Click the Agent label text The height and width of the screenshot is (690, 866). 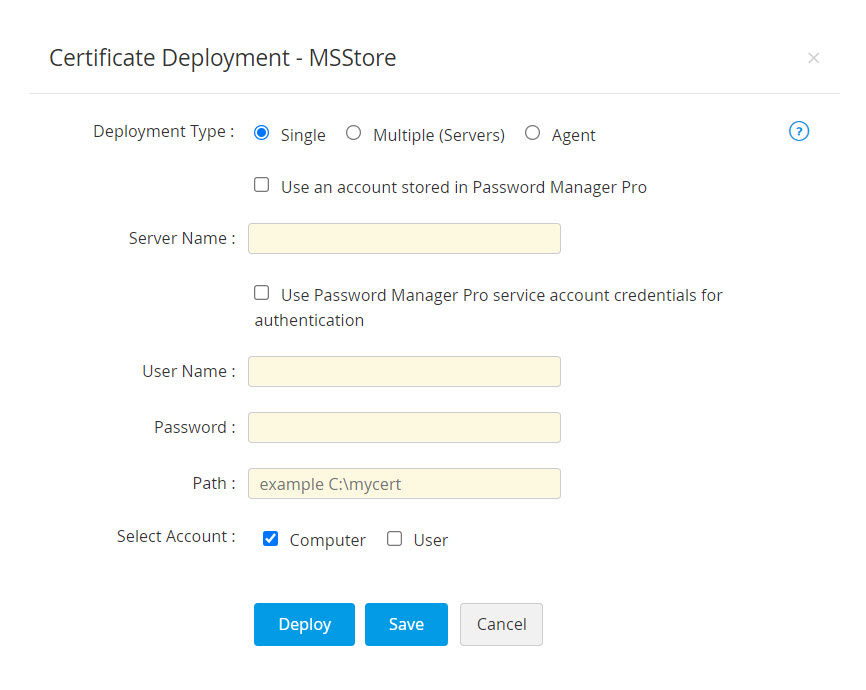(x=573, y=135)
